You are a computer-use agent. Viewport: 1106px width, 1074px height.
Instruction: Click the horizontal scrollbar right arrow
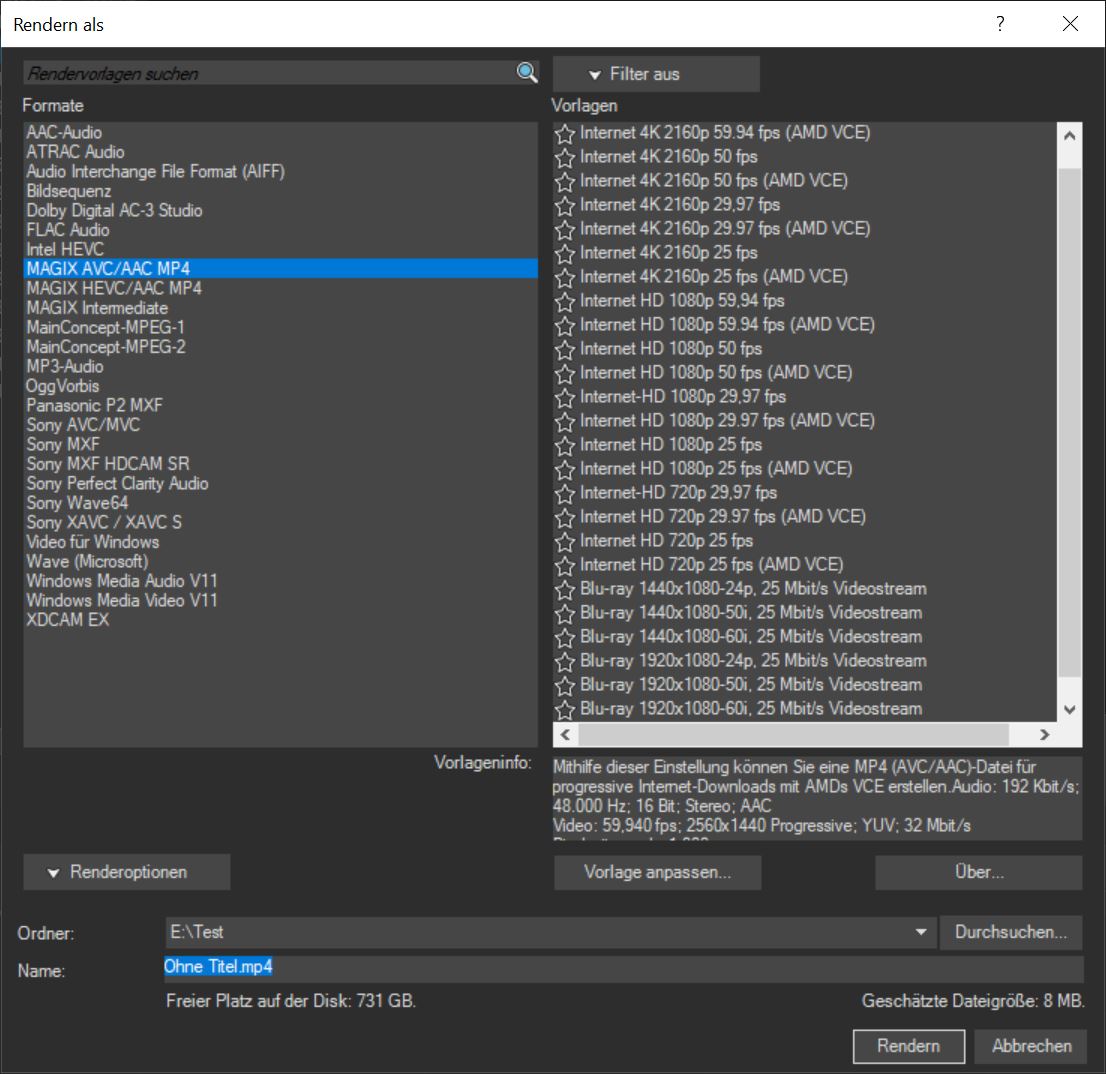[1045, 735]
